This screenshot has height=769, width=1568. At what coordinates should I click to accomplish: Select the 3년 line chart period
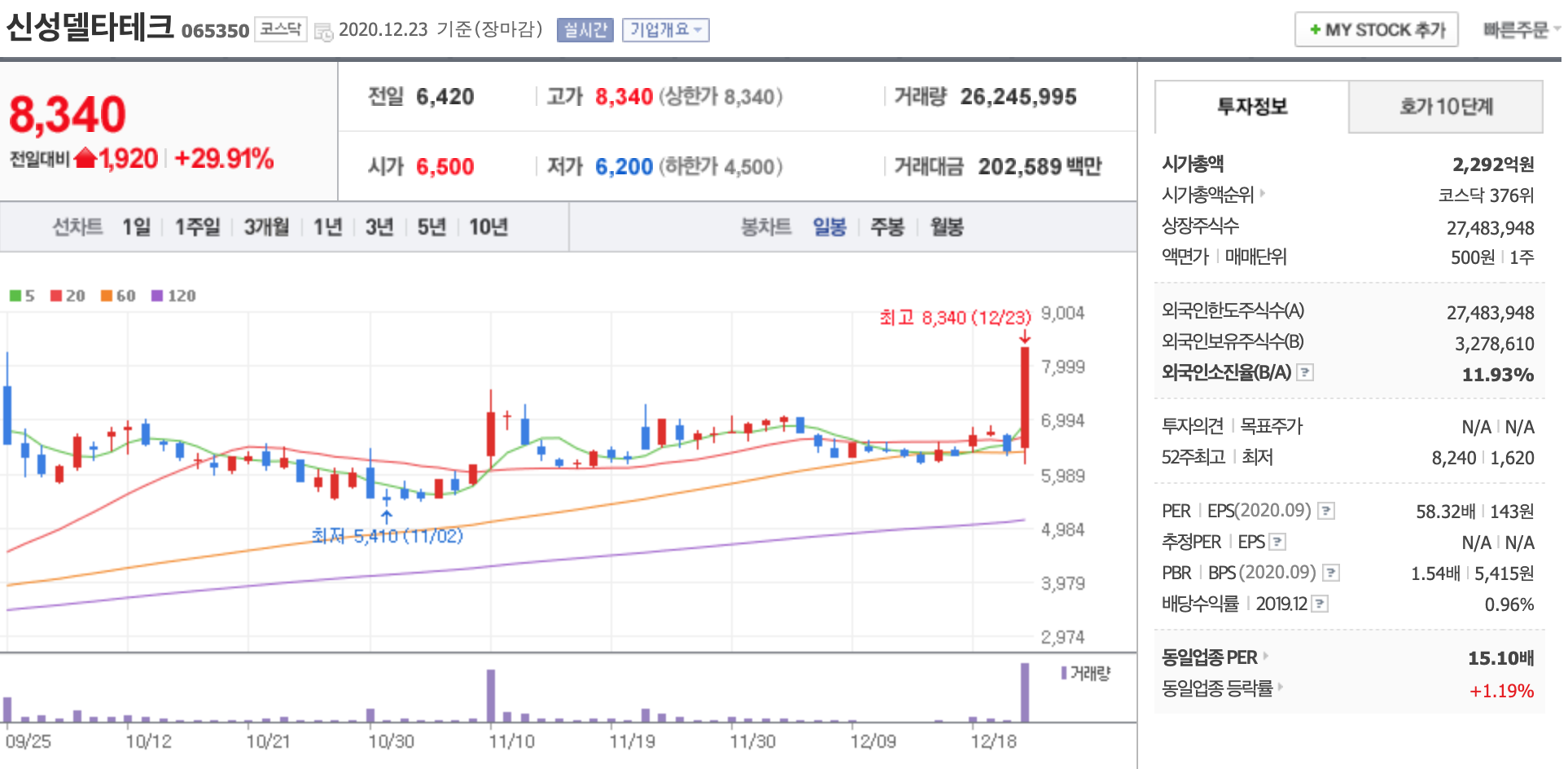379,226
